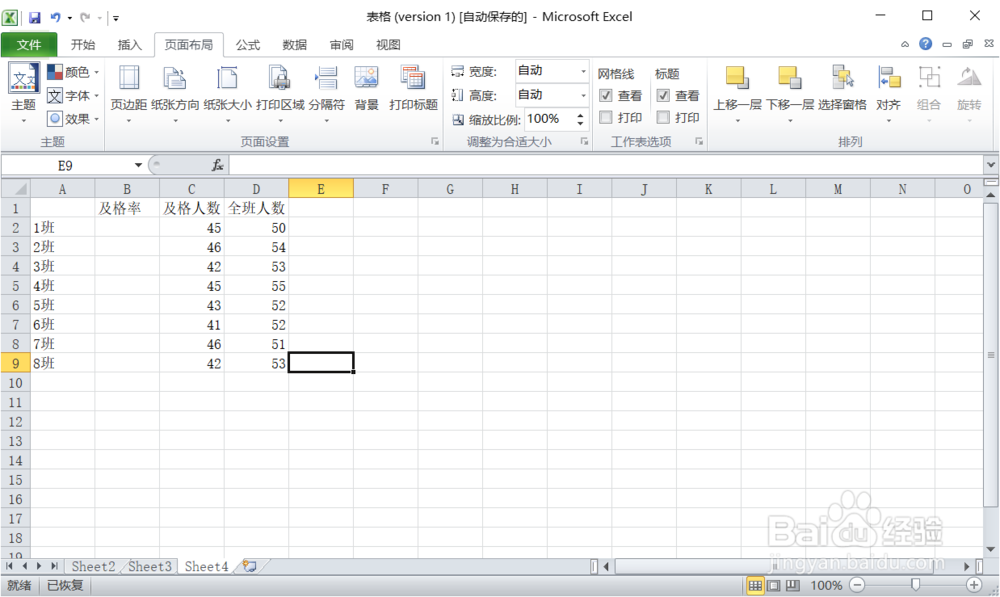Save workbook from quick access toolbar

tap(34, 17)
